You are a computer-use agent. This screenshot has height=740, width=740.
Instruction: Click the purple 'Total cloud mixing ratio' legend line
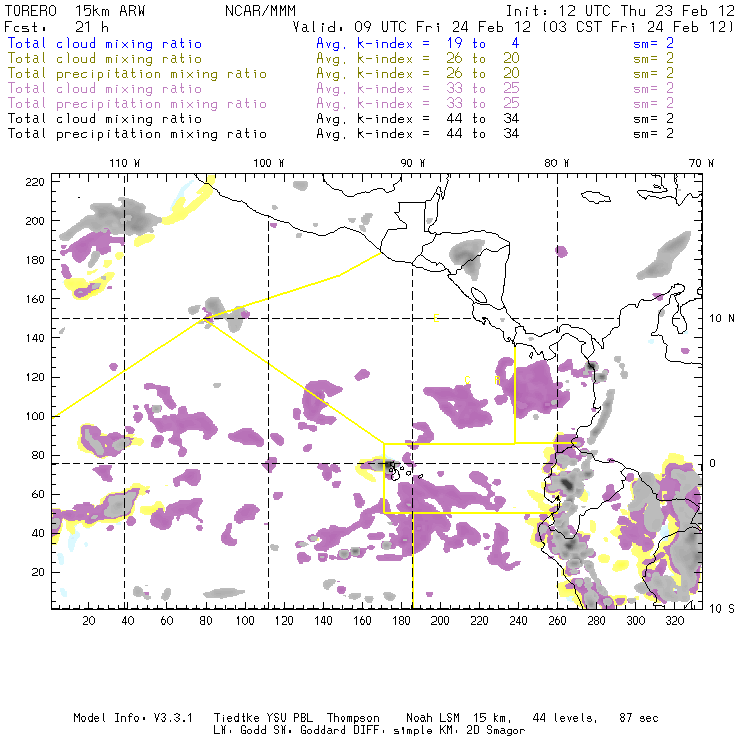105,89
